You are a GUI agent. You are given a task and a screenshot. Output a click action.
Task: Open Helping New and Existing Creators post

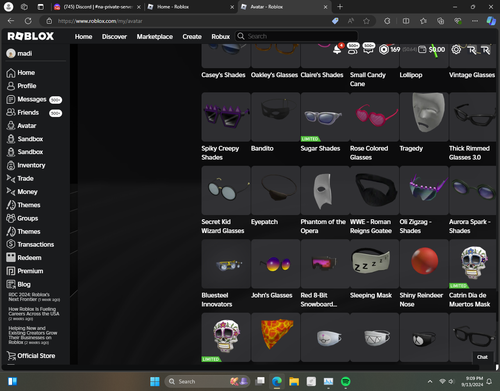33,335
